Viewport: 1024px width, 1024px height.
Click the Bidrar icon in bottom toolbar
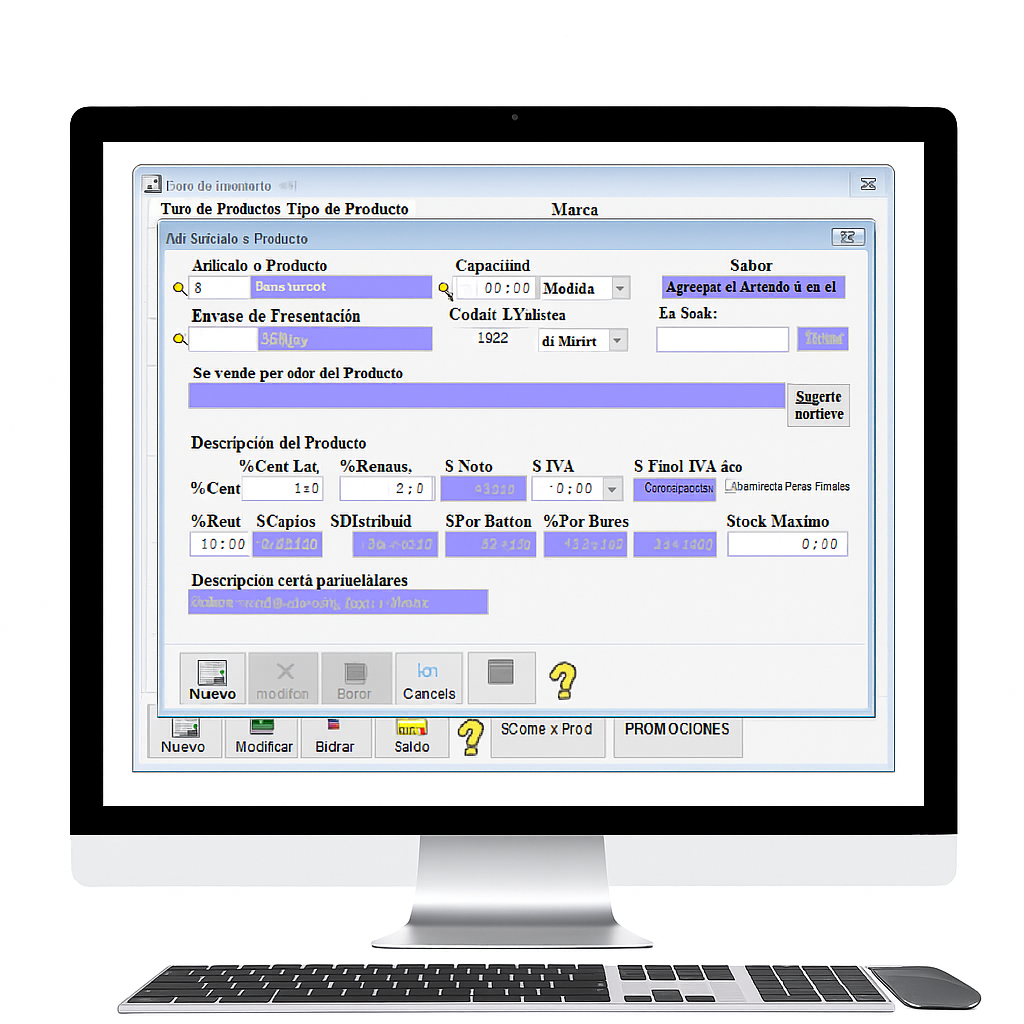334,735
